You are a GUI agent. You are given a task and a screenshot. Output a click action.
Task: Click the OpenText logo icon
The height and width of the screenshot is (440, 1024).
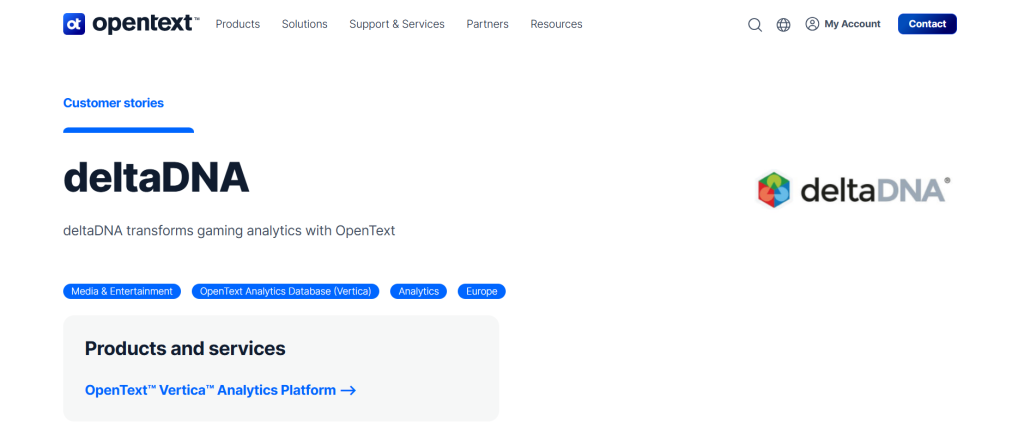click(x=74, y=24)
